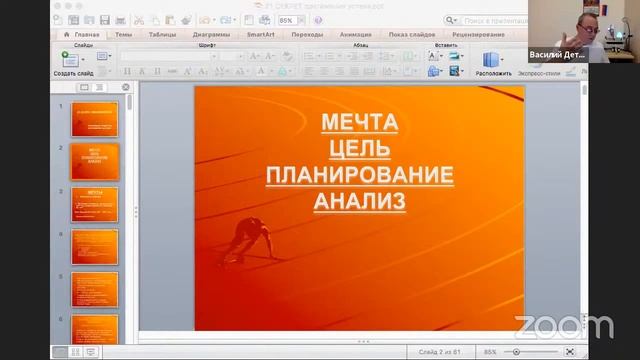Image resolution: width=640 pixels, height=360 pixels.
Task: Show slide thumbnails tab in left pane
Action: (x=84, y=87)
